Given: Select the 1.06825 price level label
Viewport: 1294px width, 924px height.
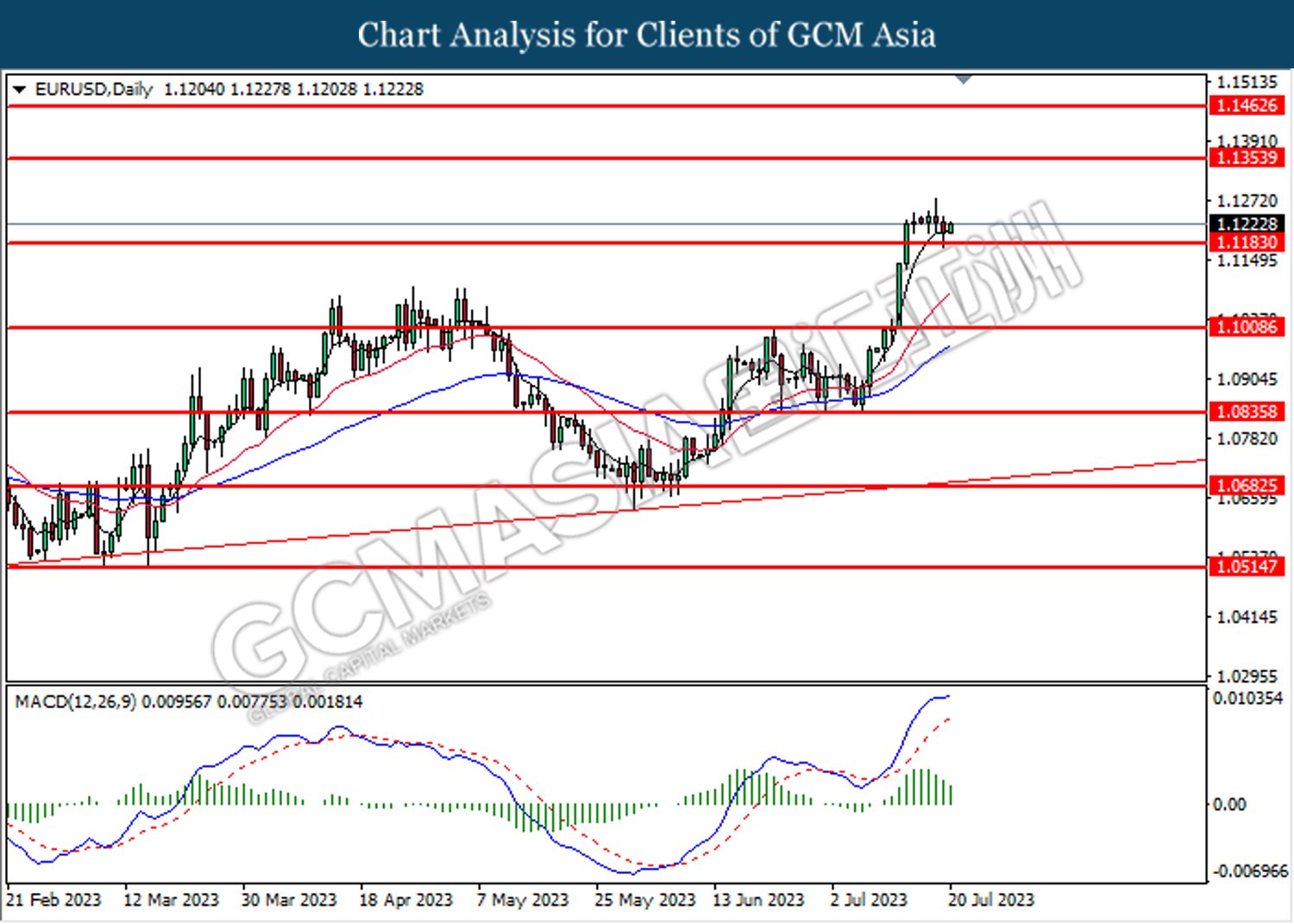Looking at the screenshot, I should click(x=1247, y=486).
